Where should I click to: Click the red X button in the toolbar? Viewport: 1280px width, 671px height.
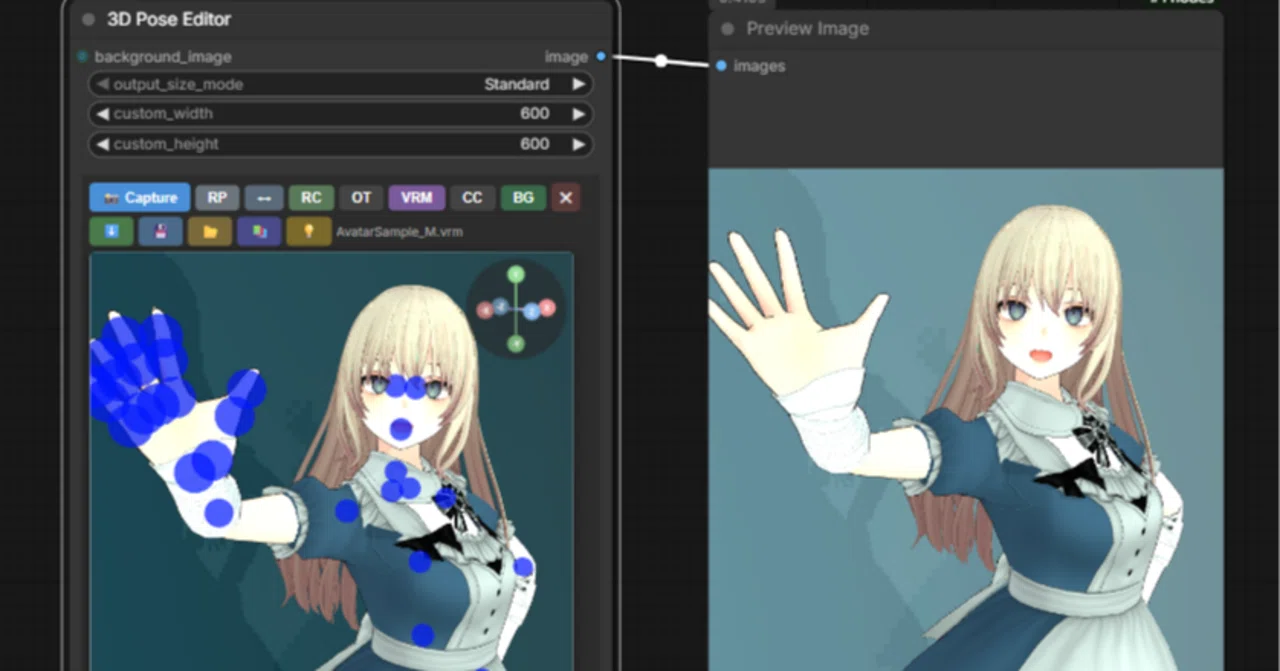566,198
